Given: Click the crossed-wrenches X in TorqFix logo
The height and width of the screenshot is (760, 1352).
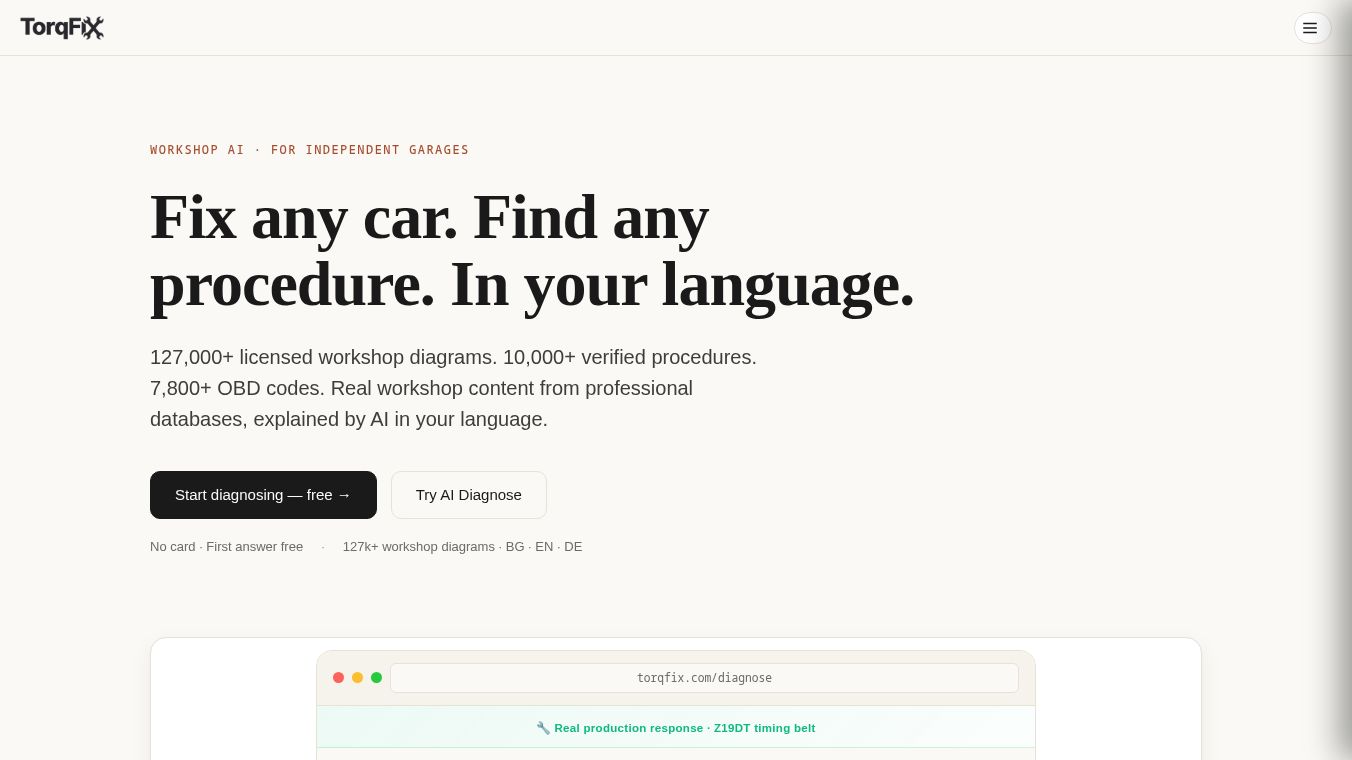Looking at the screenshot, I should 93,28.
